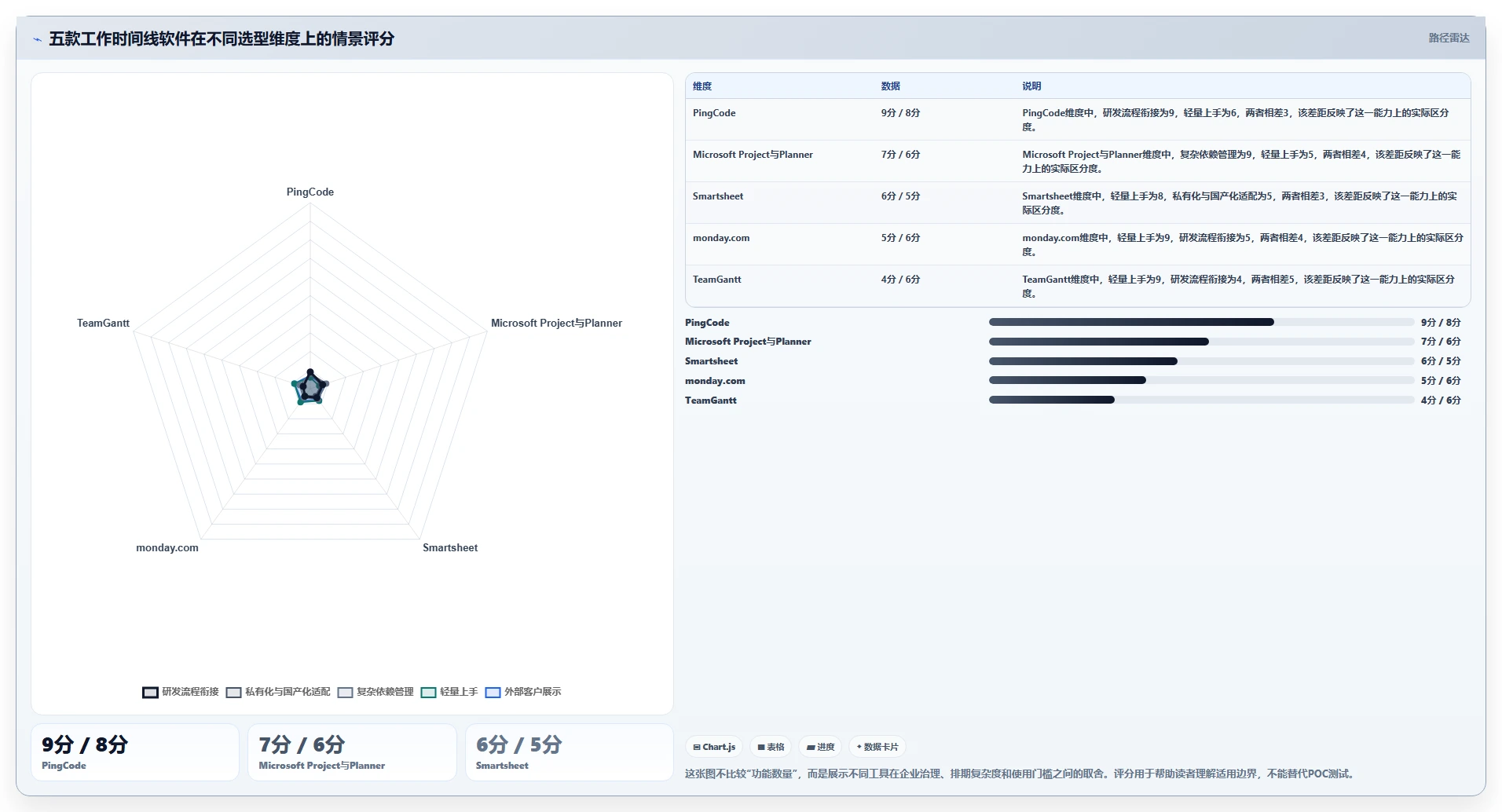
Task: Click the Chart.js tag chip
Action: point(714,747)
